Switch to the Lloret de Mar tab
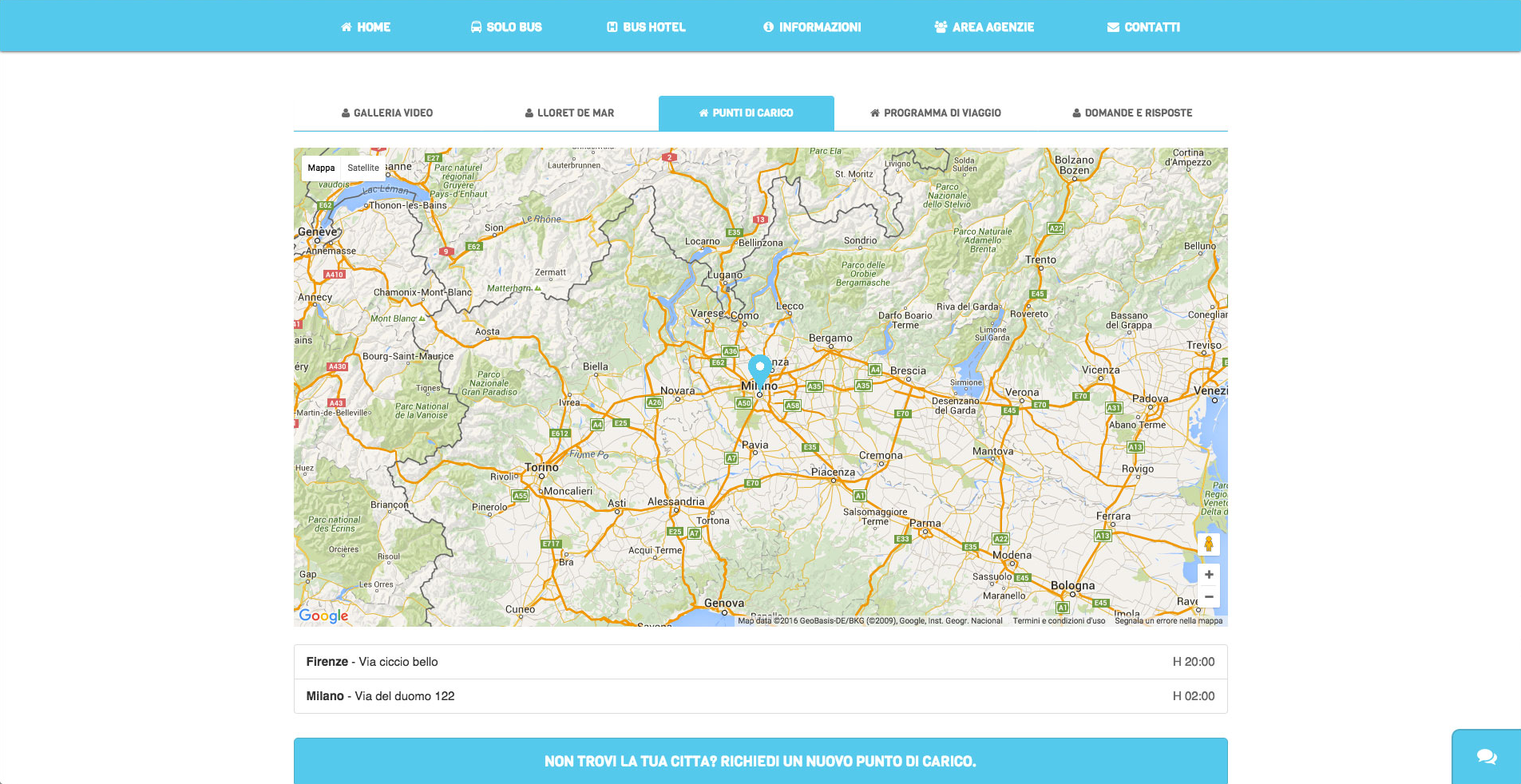This screenshot has width=1521, height=784. (x=569, y=113)
